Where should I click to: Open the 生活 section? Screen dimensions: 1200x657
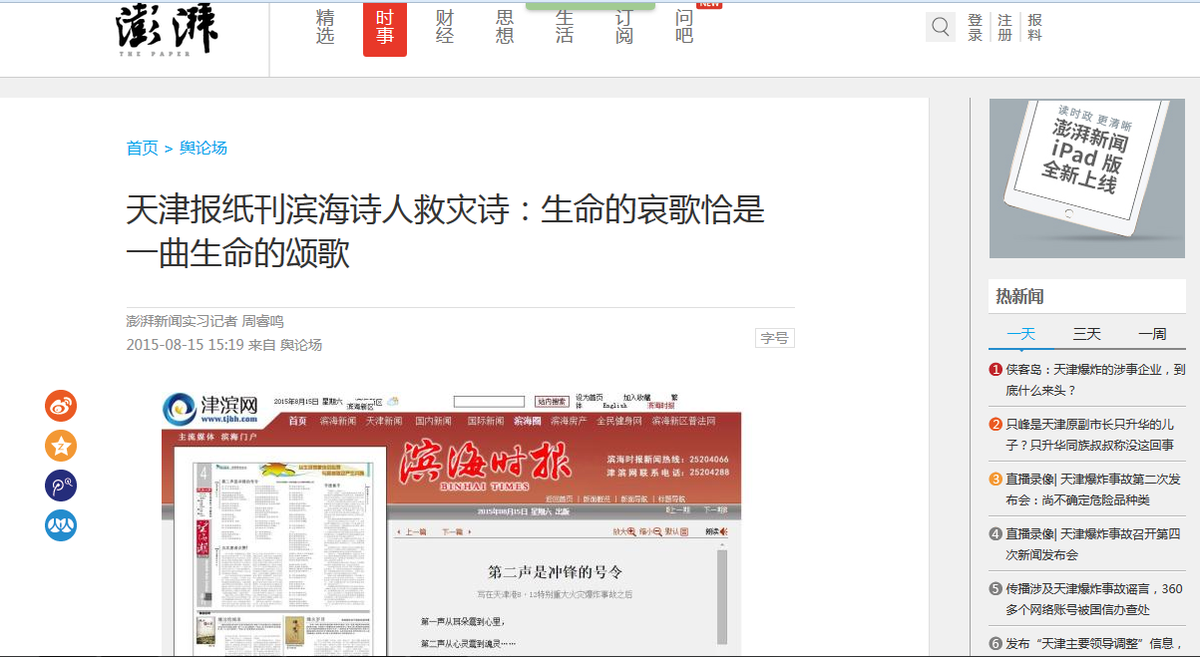(x=565, y=27)
